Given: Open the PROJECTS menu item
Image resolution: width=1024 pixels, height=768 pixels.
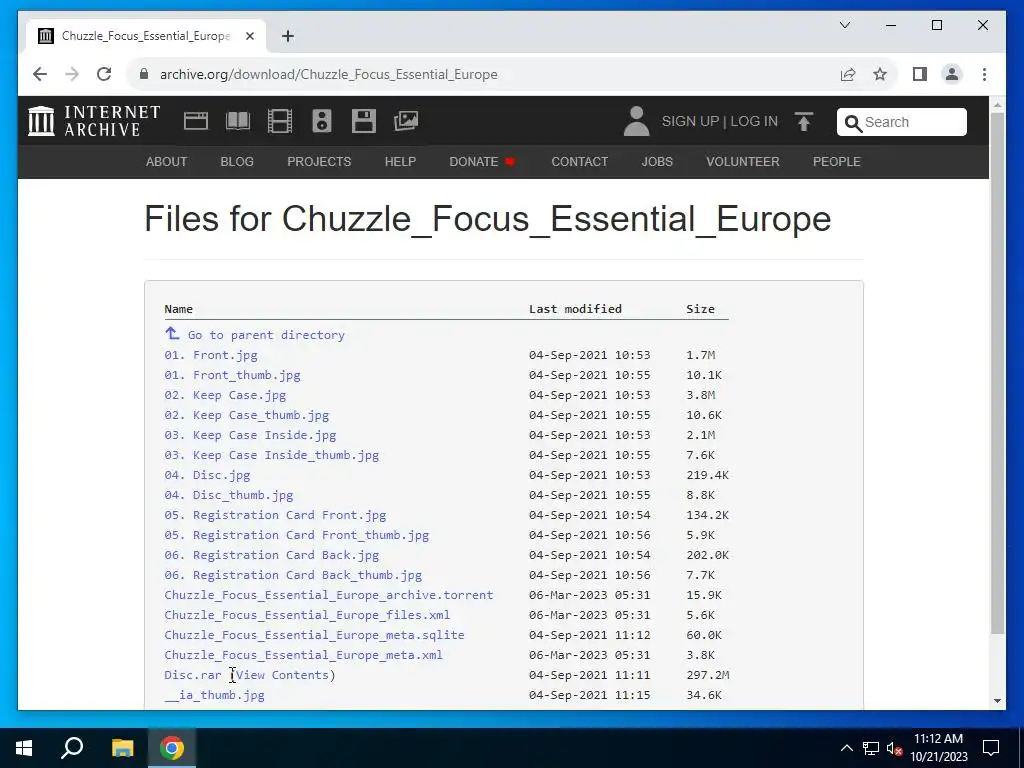Looking at the screenshot, I should click(319, 161).
